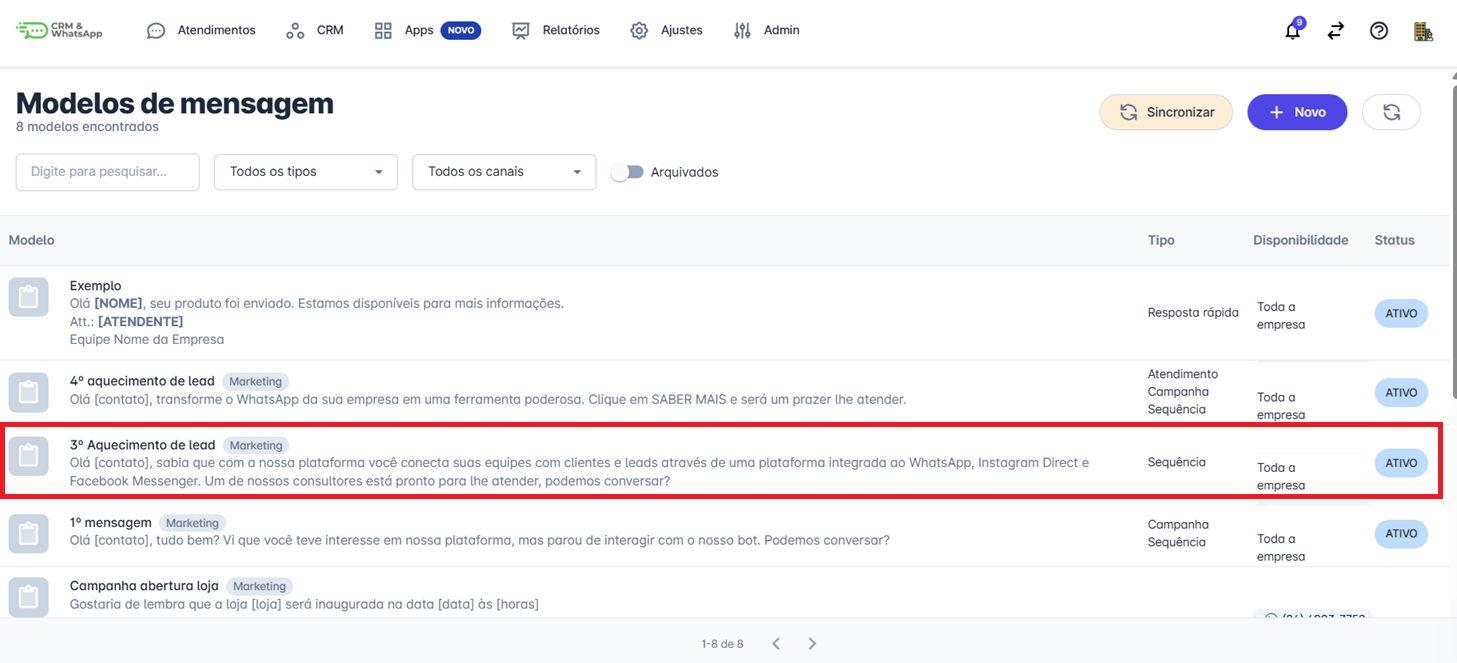The image size is (1457, 663).
Task: Toggle the Arquivados switch
Action: (x=628, y=172)
